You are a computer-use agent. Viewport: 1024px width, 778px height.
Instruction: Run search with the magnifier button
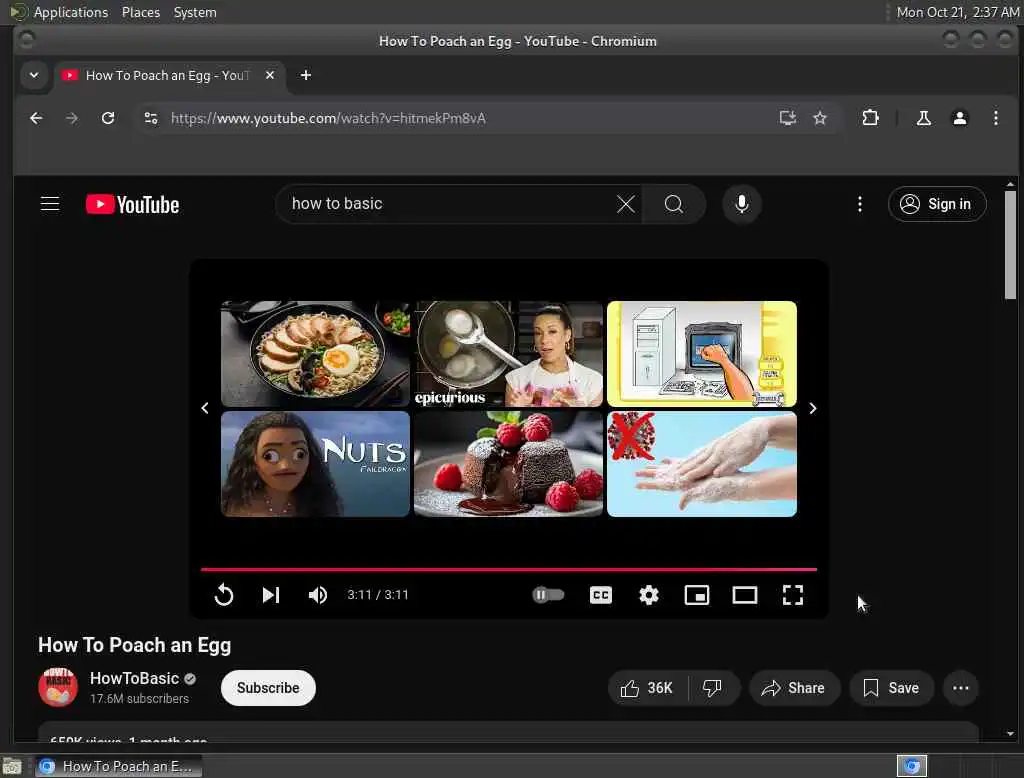click(673, 204)
